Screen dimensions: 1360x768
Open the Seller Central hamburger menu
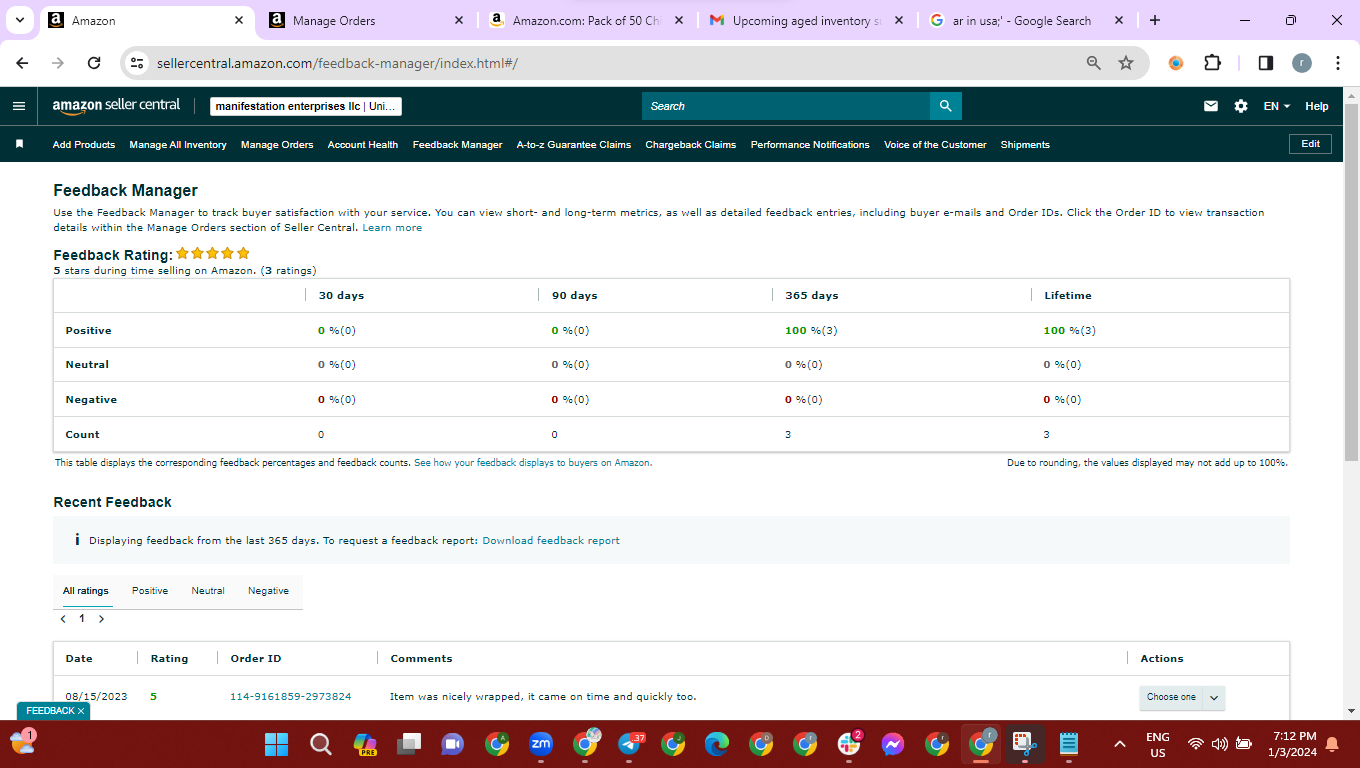coord(19,106)
